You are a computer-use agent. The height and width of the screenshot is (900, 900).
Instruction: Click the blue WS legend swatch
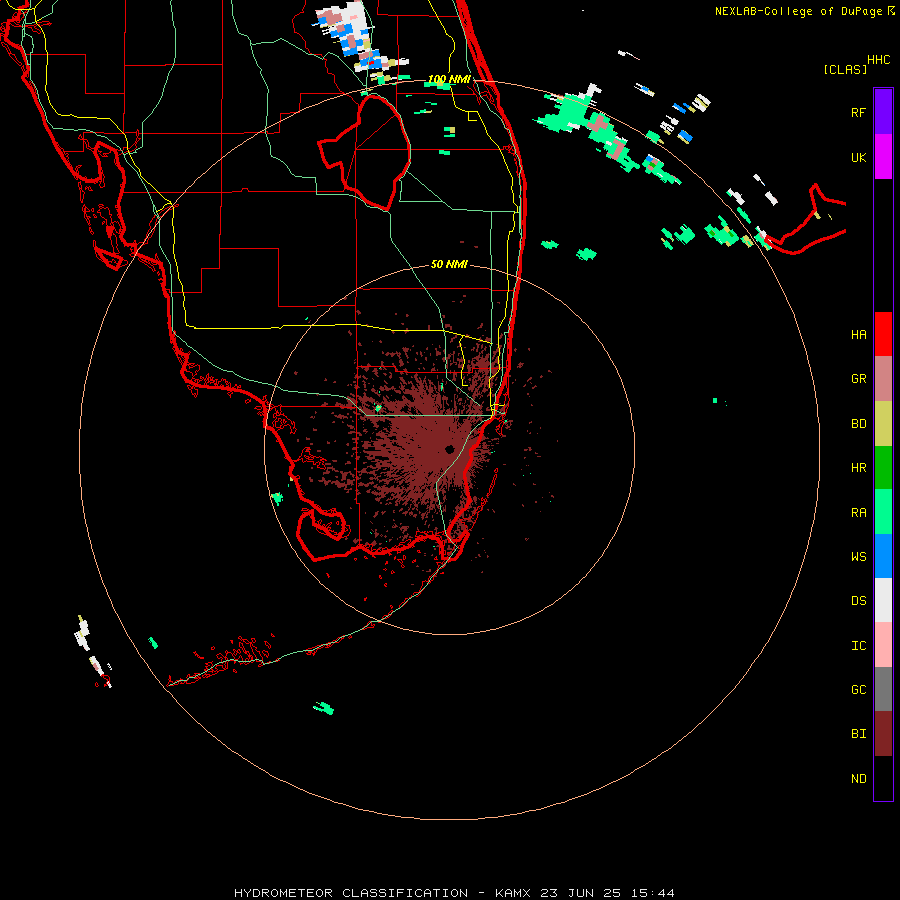(x=883, y=556)
